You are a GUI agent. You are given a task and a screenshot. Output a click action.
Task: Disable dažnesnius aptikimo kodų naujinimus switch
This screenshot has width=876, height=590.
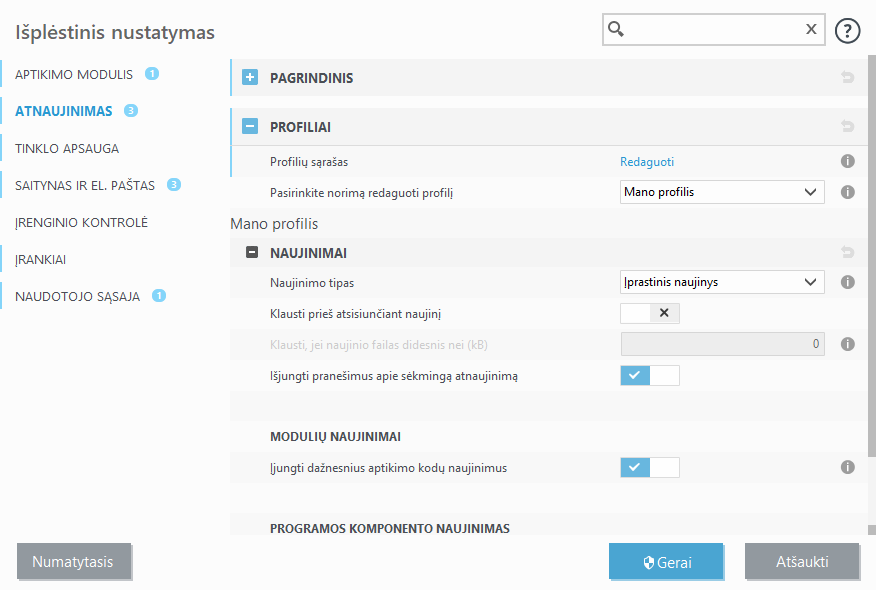tap(650, 467)
